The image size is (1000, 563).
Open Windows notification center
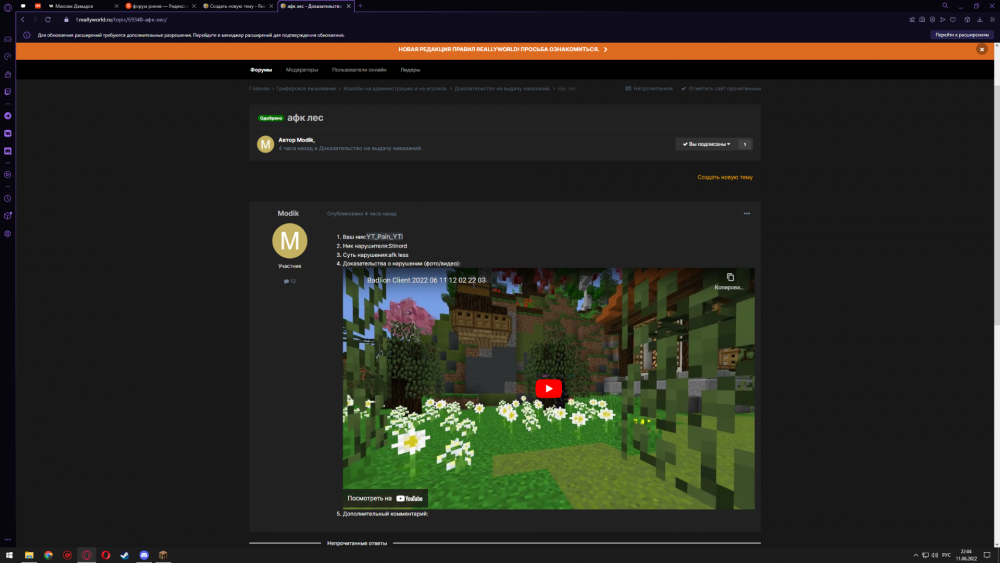pos(987,555)
